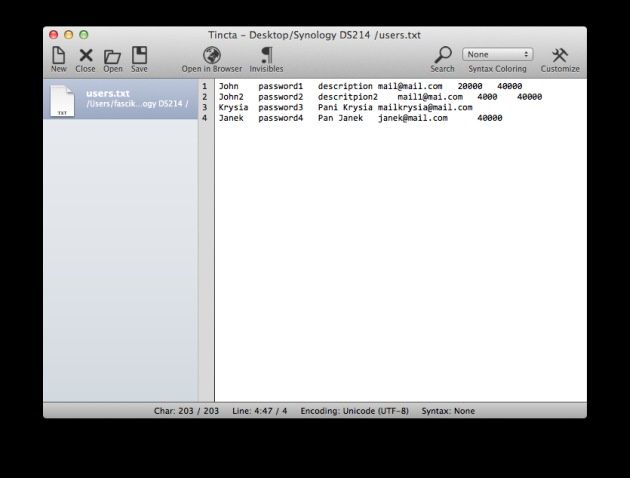Click the value 20000 on line 1
The image size is (630, 478).
pos(470,86)
